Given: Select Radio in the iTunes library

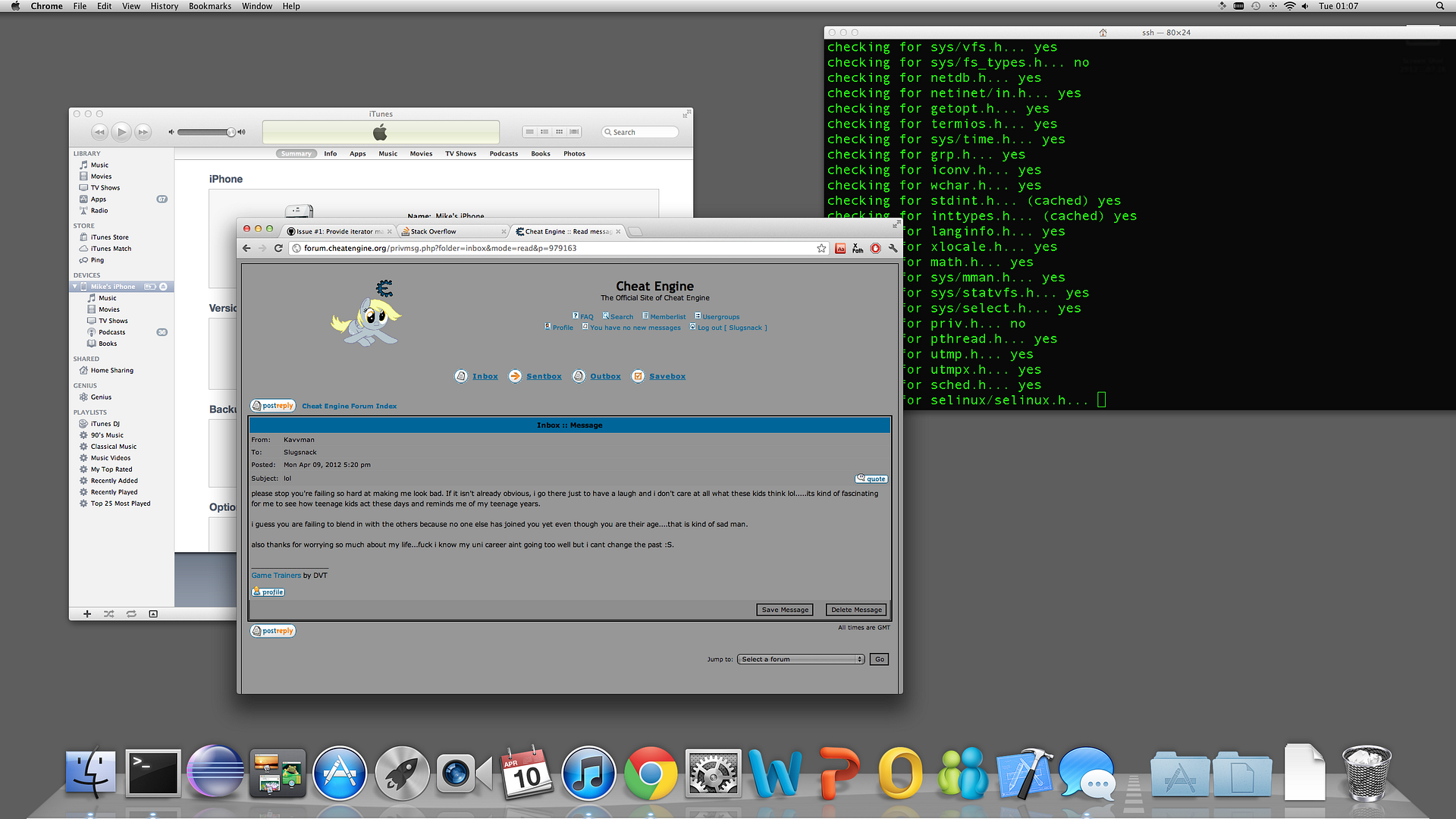Looking at the screenshot, I should 99,211.
